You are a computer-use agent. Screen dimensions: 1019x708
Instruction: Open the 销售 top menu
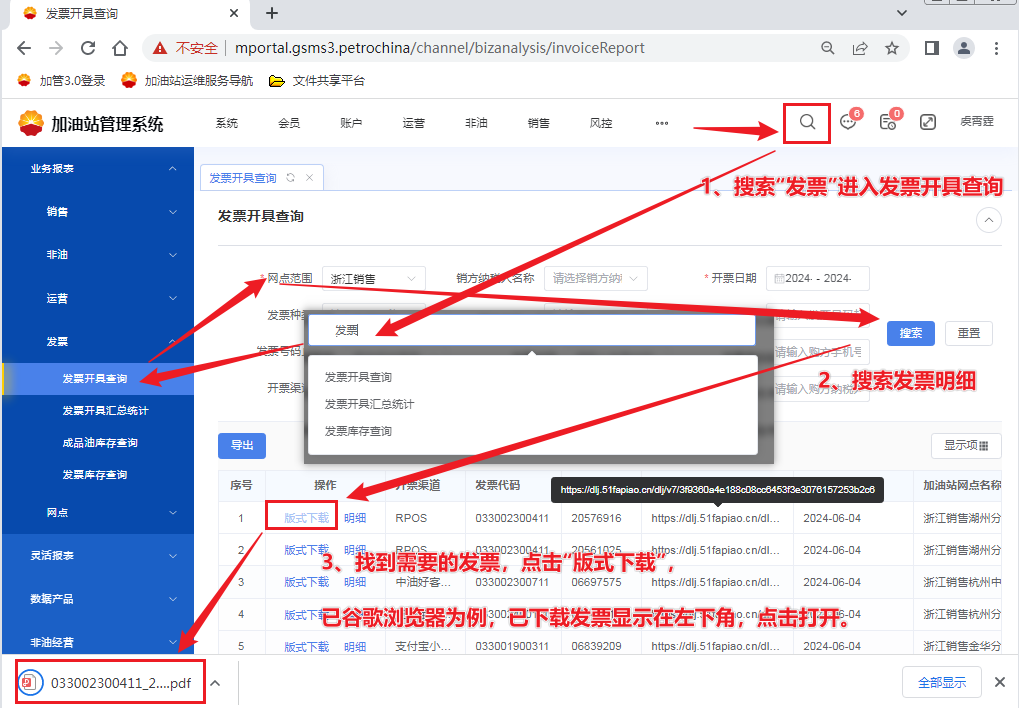(538, 123)
